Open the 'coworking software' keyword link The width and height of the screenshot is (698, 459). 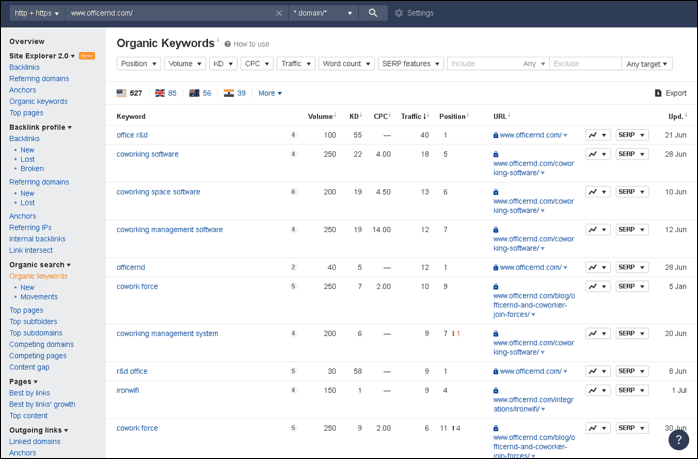coord(147,154)
